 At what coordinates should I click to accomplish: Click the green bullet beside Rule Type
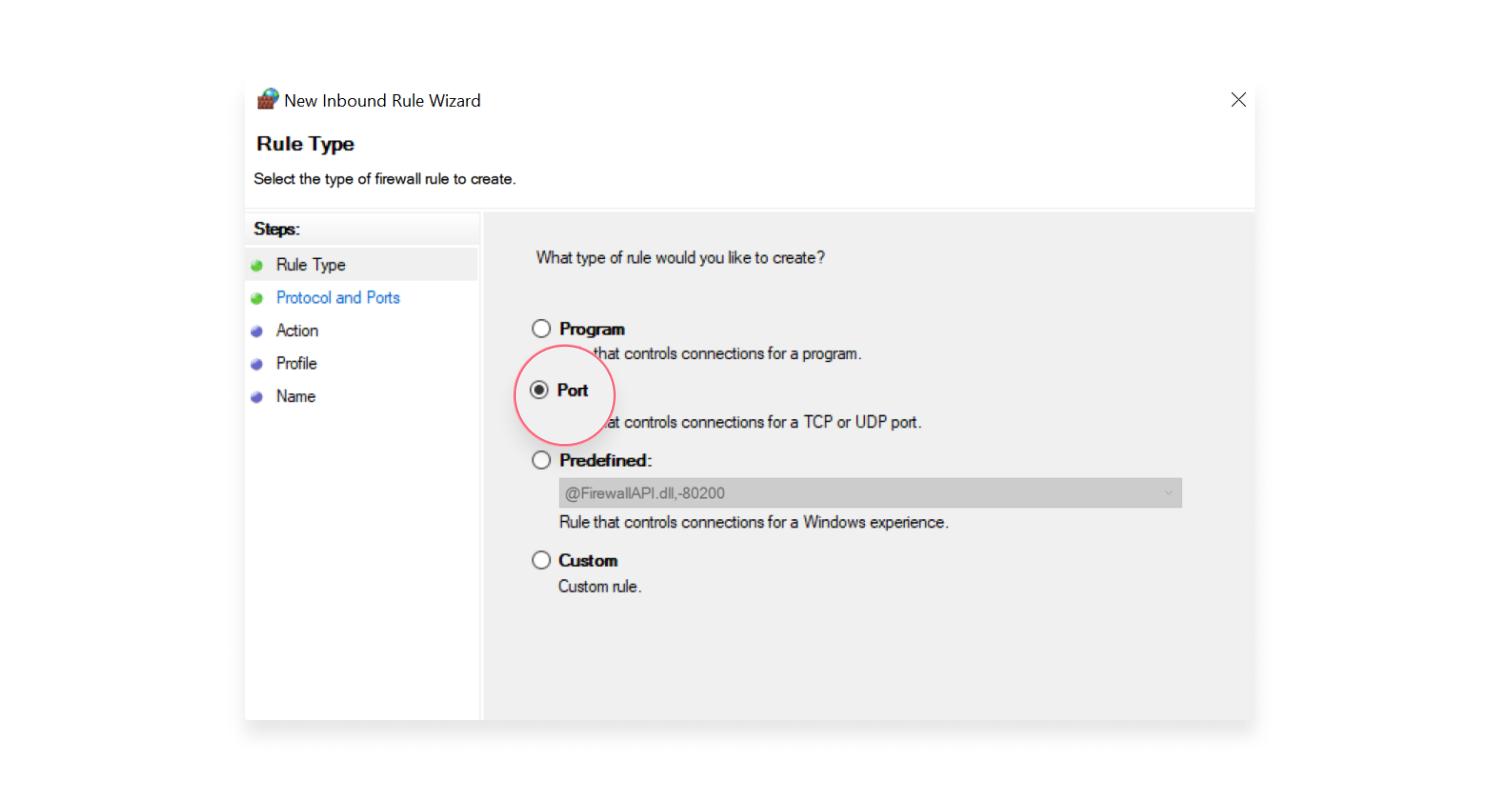[x=257, y=266]
